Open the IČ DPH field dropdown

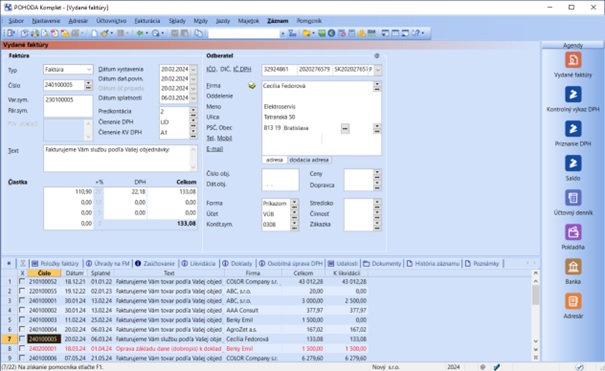[x=378, y=70]
